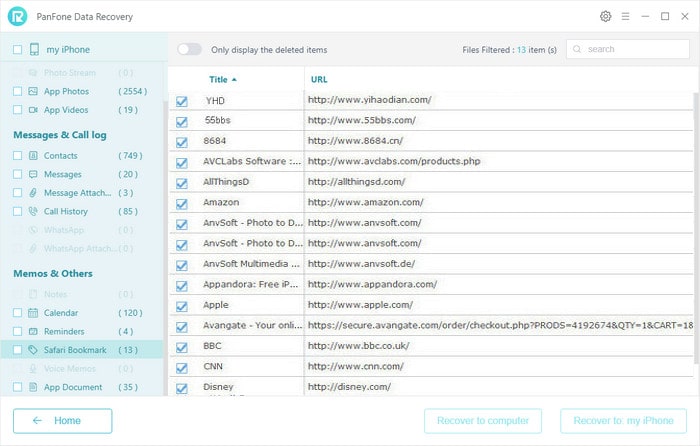Click the Title sort arrow
This screenshot has height=446, width=700.
tap(234, 79)
